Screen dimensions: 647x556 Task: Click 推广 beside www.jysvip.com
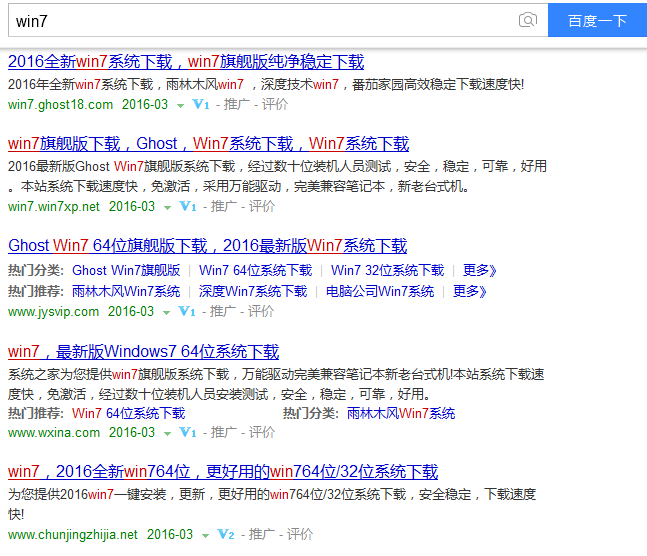223,311
